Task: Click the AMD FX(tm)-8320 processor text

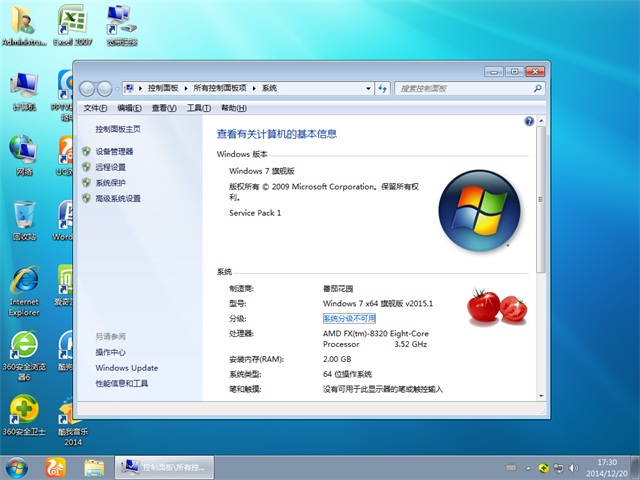Action: click(376, 339)
